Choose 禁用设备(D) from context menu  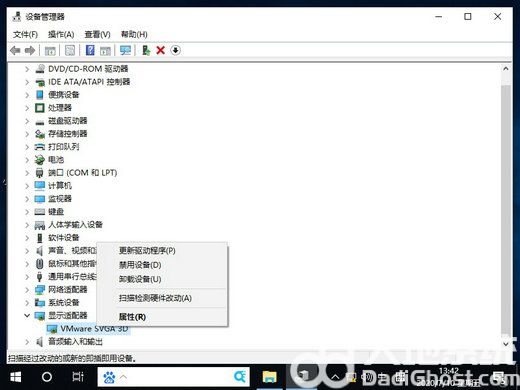coord(162,265)
